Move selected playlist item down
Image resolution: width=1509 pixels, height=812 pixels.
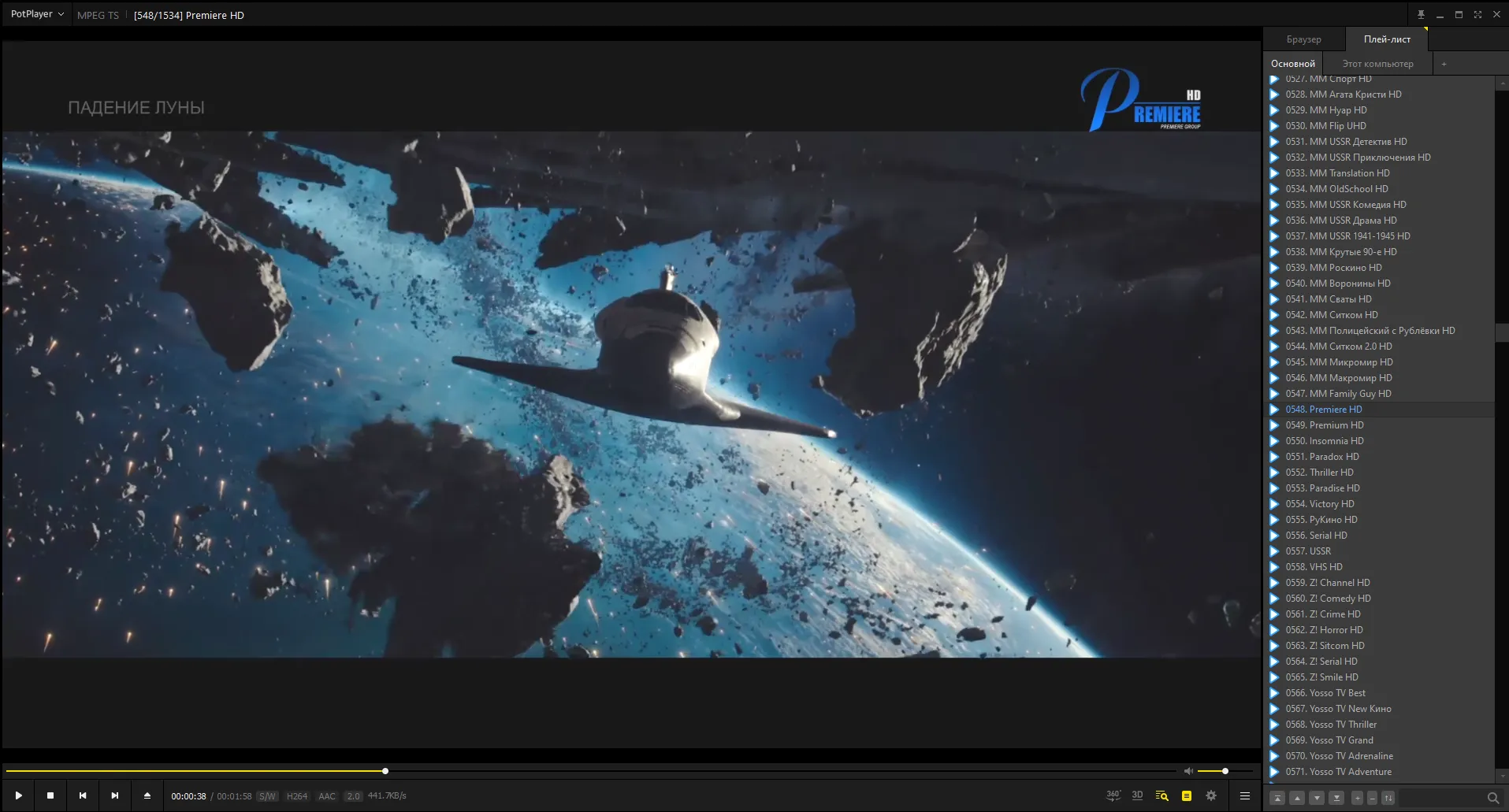coord(1317,798)
